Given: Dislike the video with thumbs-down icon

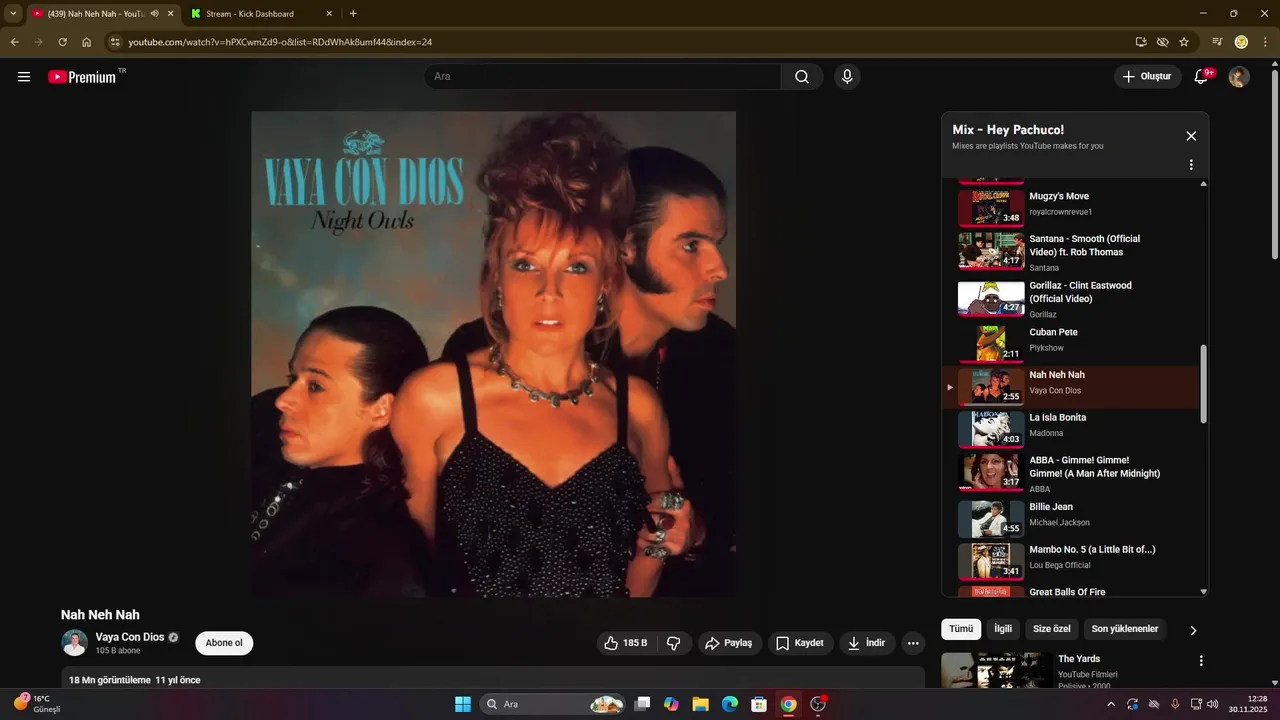Looking at the screenshot, I should [x=674, y=643].
